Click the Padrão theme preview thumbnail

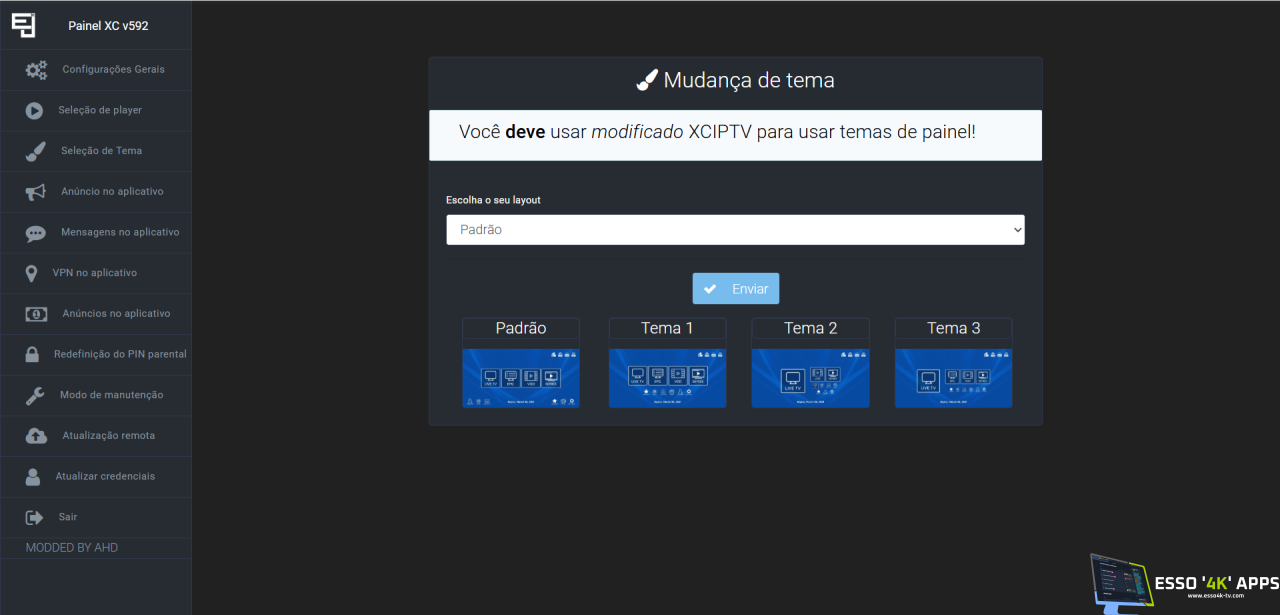[x=521, y=378]
